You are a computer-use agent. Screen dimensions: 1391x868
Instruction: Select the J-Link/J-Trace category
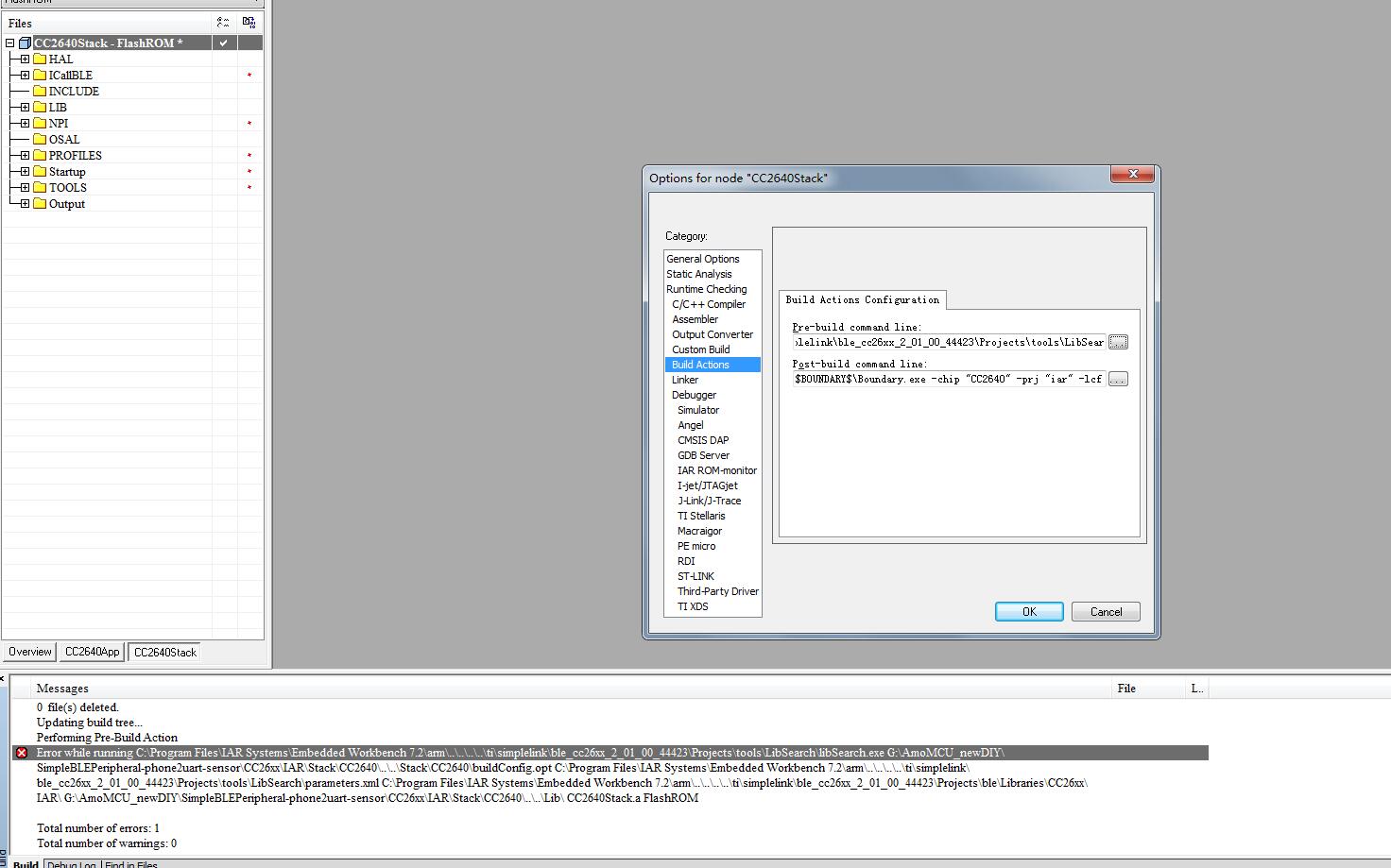(x=710, y=501)
